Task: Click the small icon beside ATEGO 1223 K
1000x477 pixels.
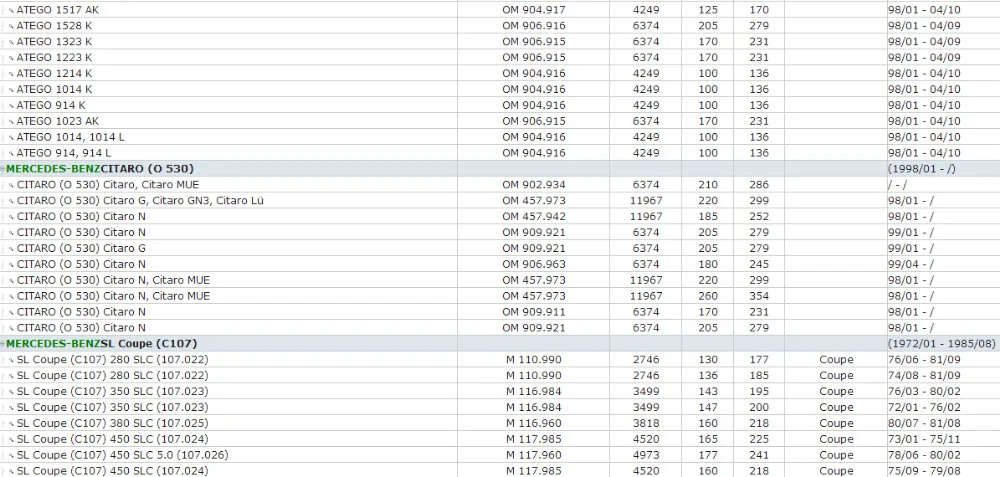Action: pyautogui.click(x=11, y=59)
